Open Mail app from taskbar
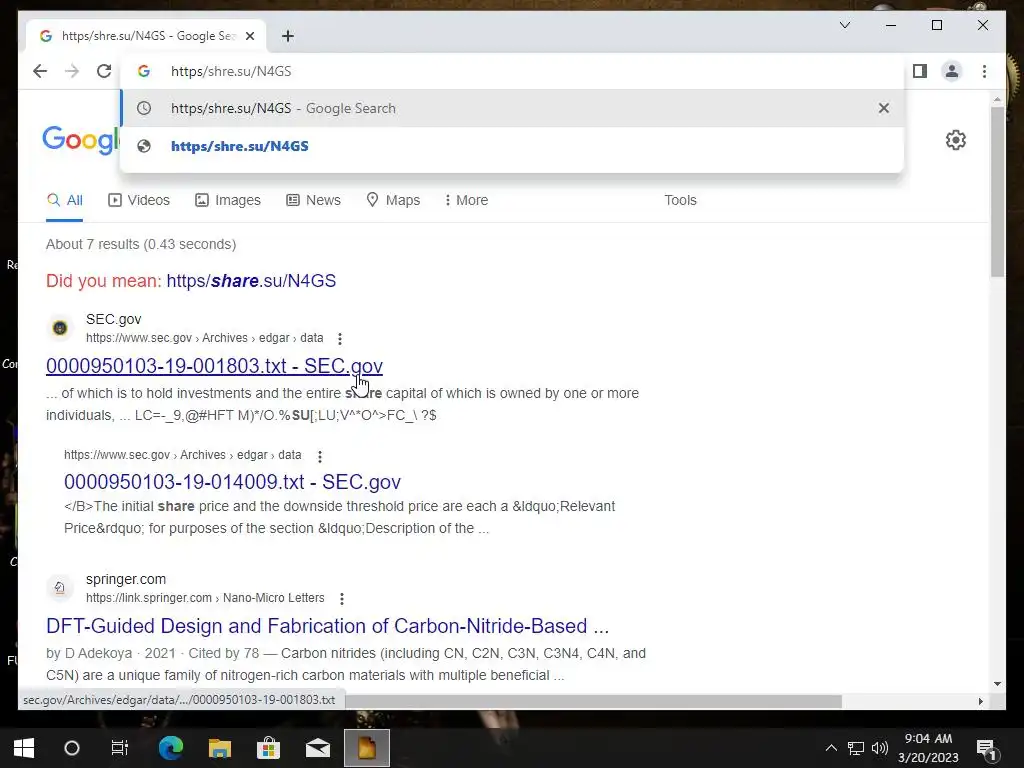 tap(318, 748)
